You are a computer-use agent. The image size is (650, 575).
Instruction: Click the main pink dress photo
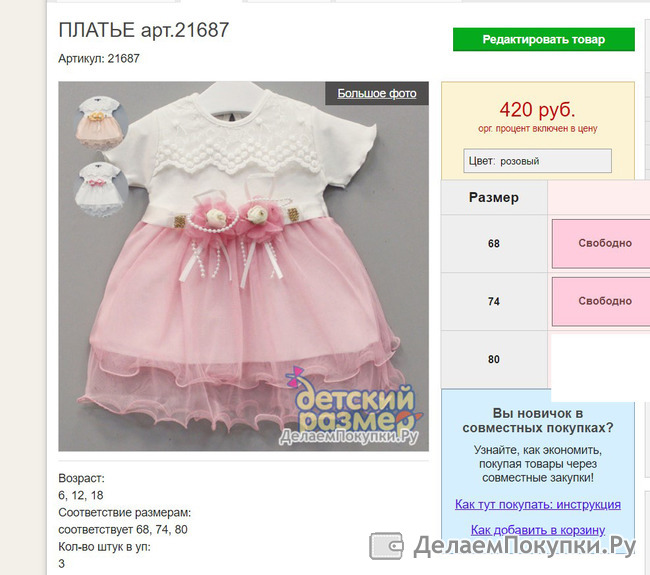(x=243, y=266)
